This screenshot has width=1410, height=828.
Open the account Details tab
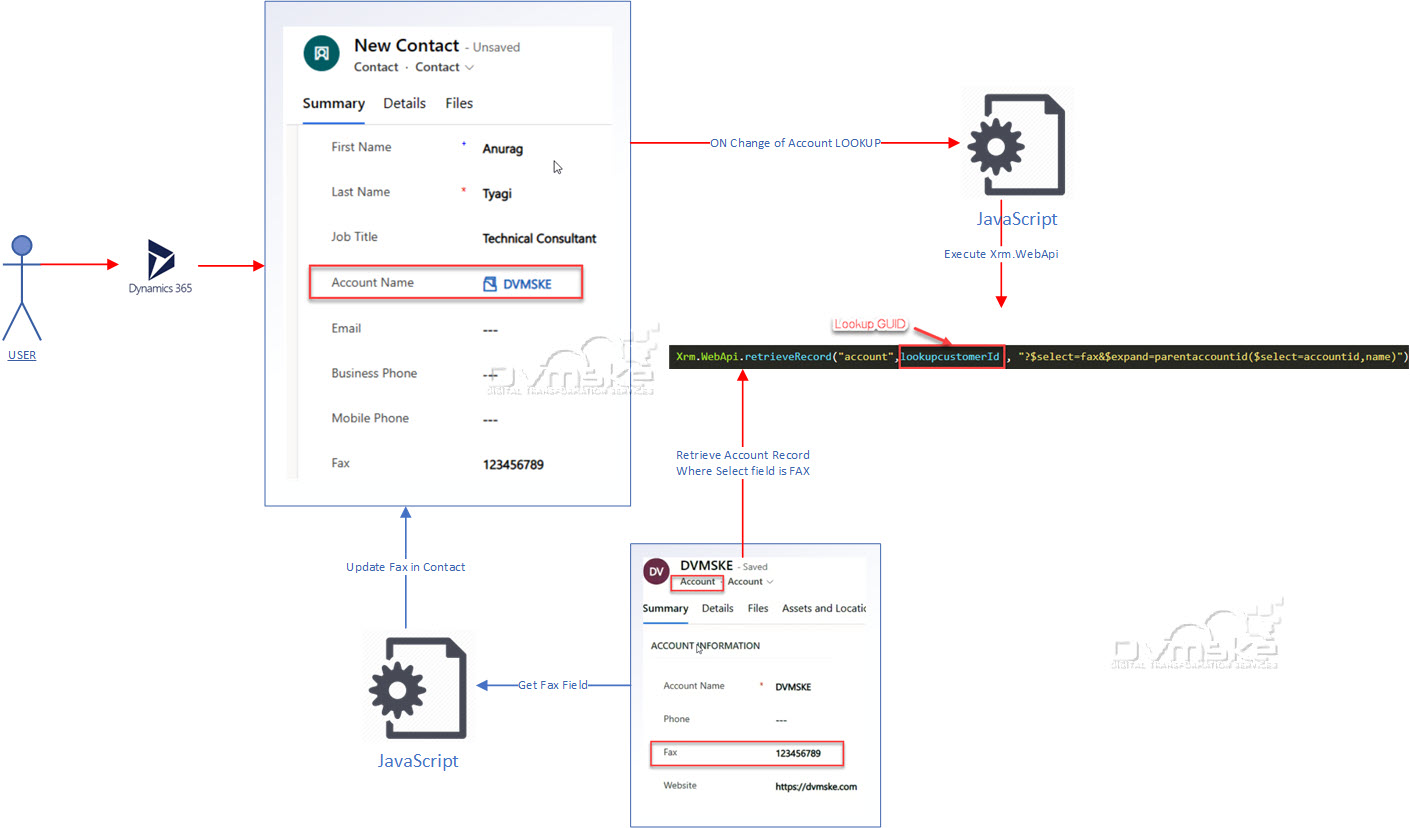(x=717, y=608)
